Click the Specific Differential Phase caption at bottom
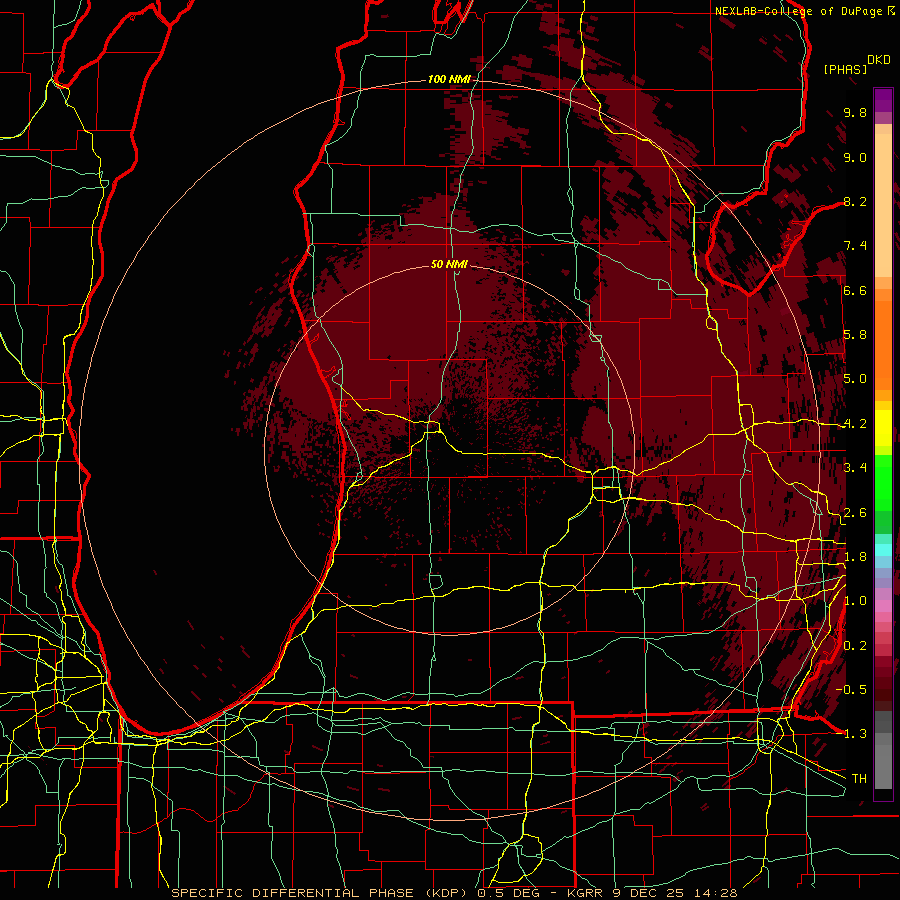 [x=455, y=893]
